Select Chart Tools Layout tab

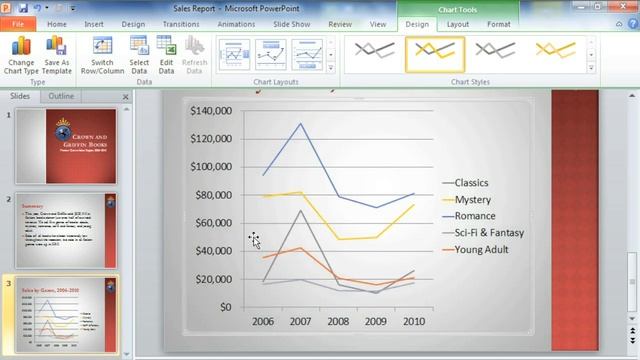click(458, 24)
